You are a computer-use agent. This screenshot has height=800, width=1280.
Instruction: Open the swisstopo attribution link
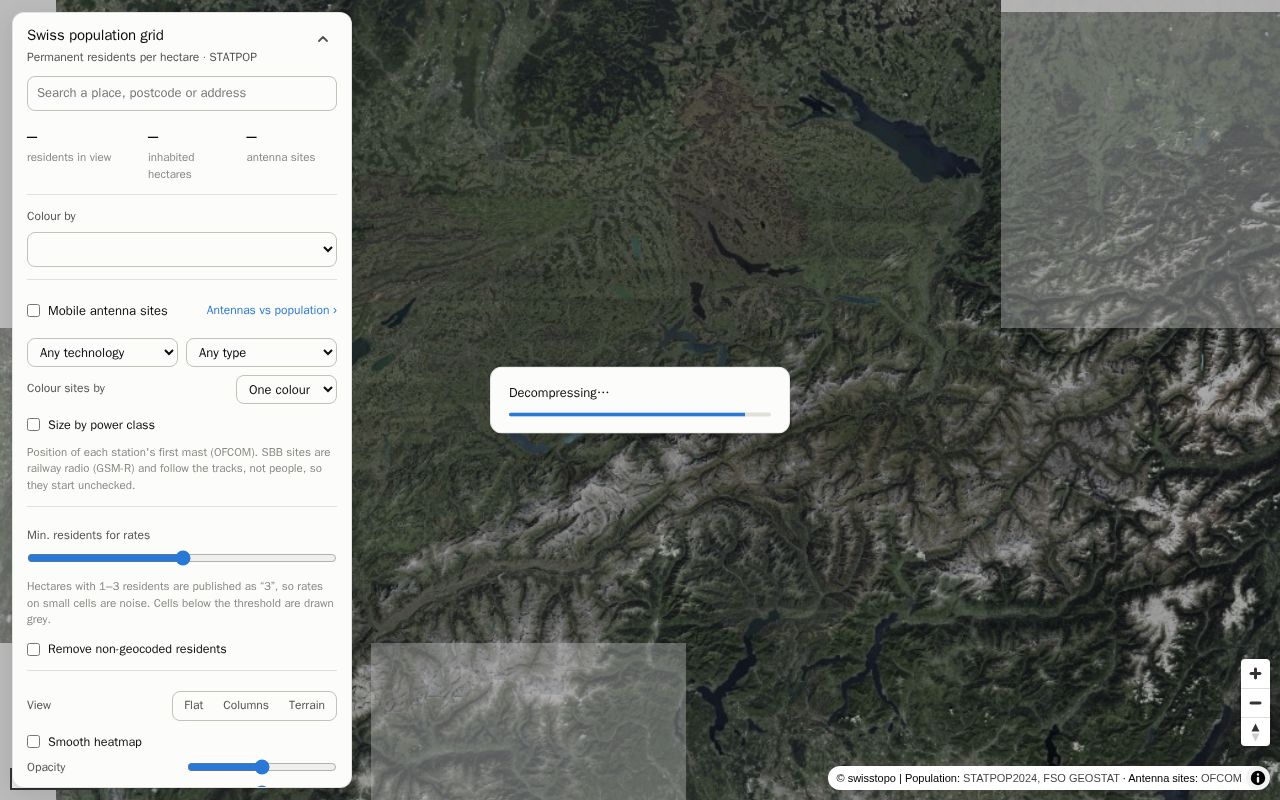pos(866,778)
